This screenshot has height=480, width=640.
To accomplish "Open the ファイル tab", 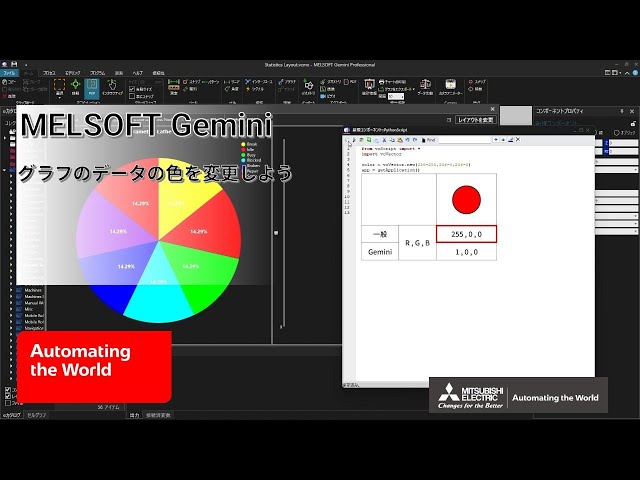I will click(x=9, y=73).
